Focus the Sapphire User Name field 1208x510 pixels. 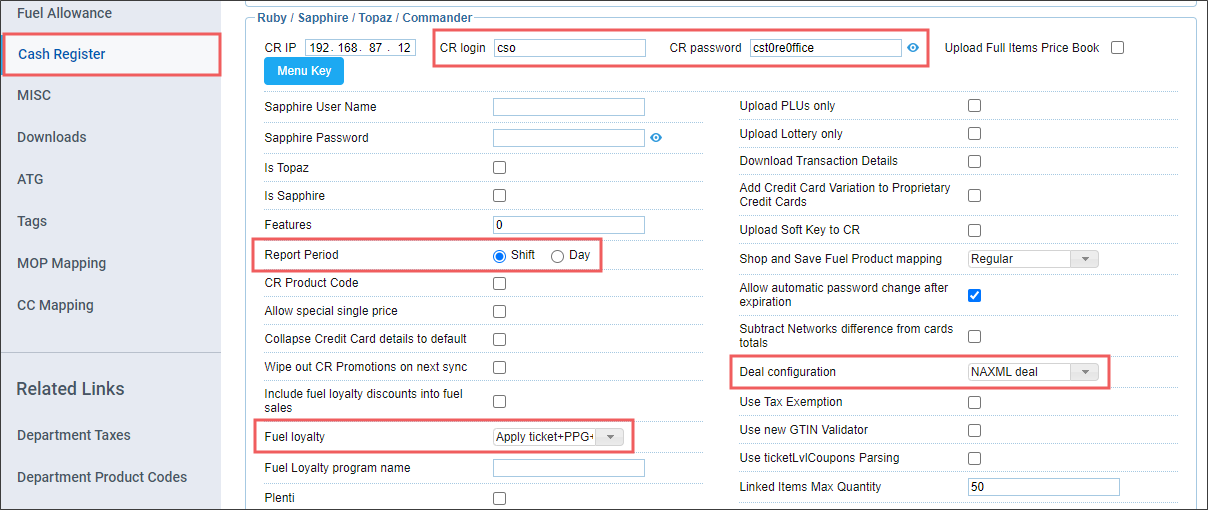(x=568, y=107)
